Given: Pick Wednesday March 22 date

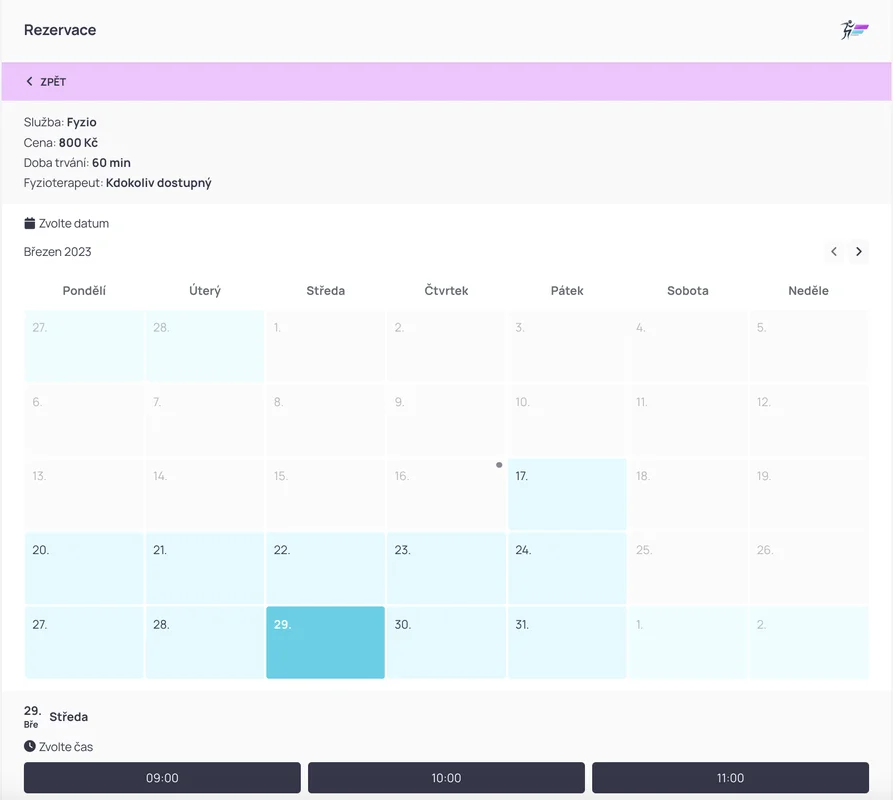Looking at the screenshot, I should coord(325,568).
